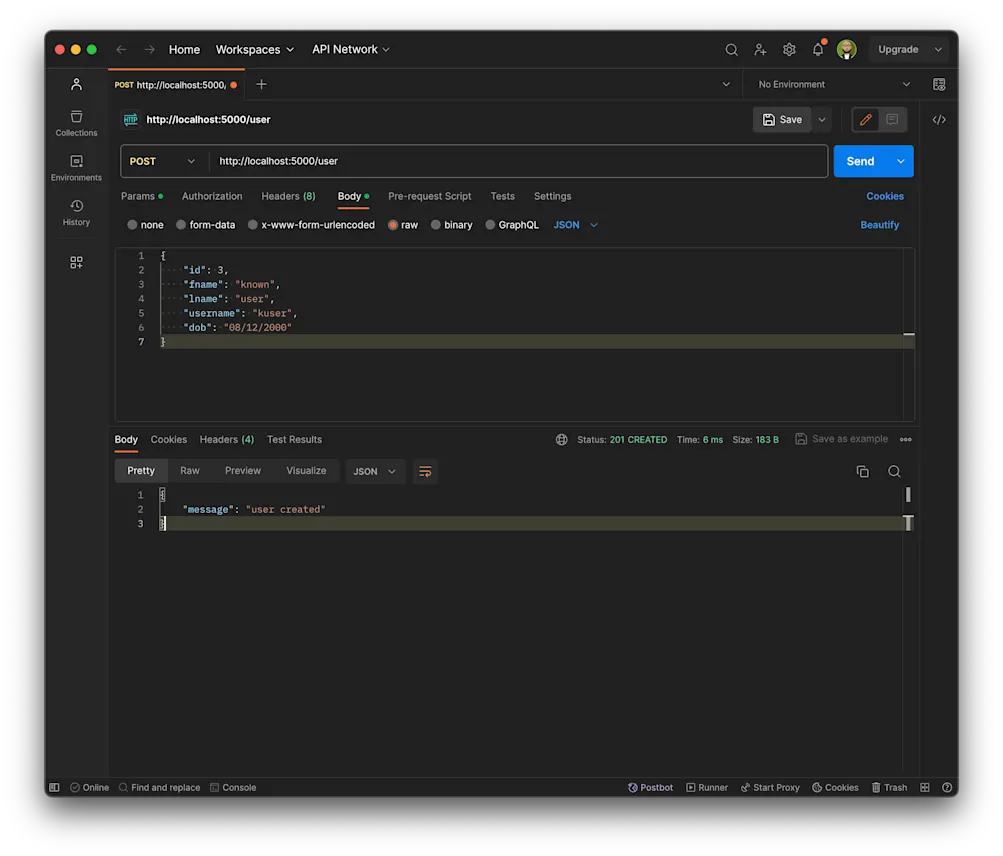Beautify the JSON request body
Screen dimensions: 1003x856
[878, 224]
